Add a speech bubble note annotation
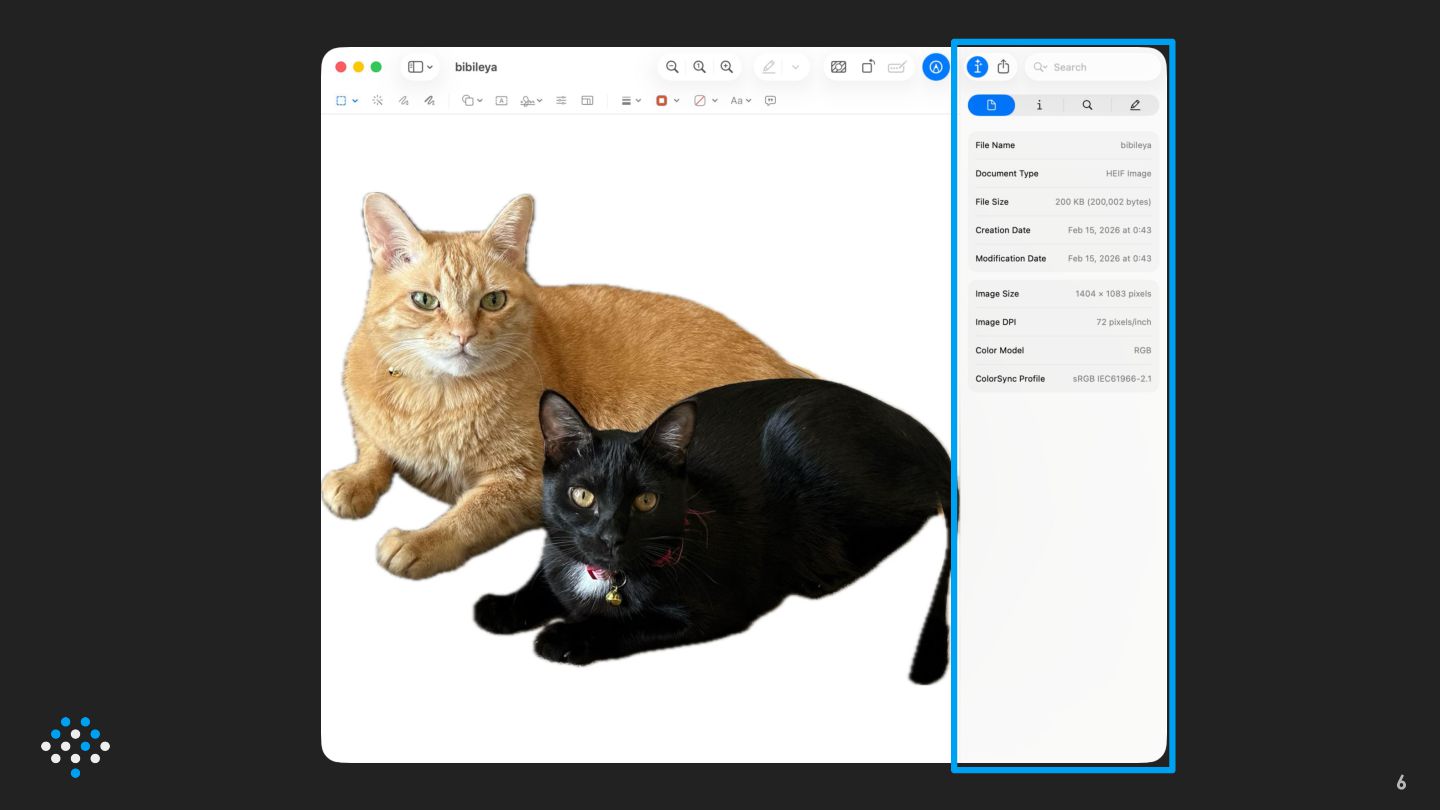 click(x=770, y=101)
